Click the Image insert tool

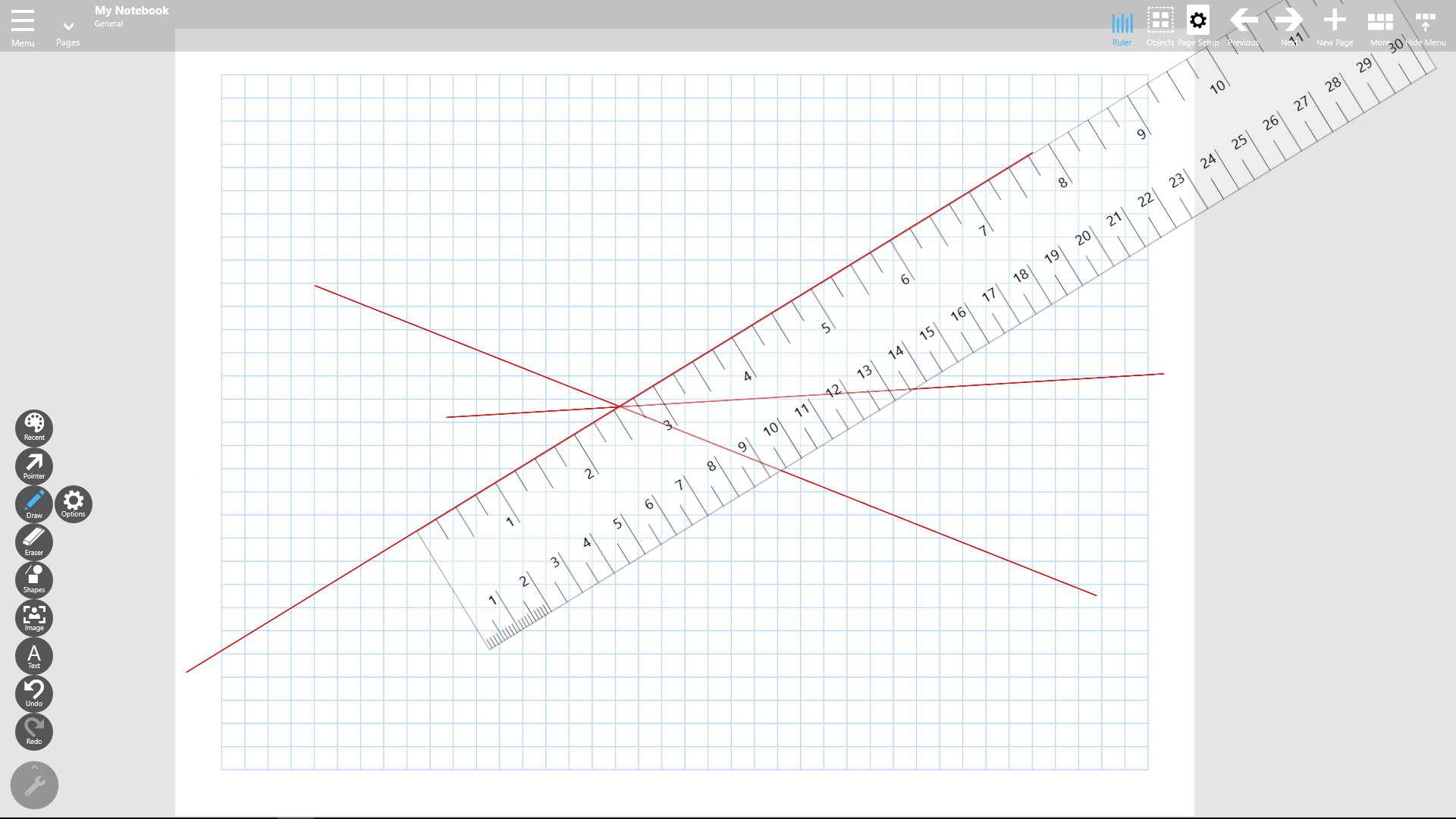point(34,617)
